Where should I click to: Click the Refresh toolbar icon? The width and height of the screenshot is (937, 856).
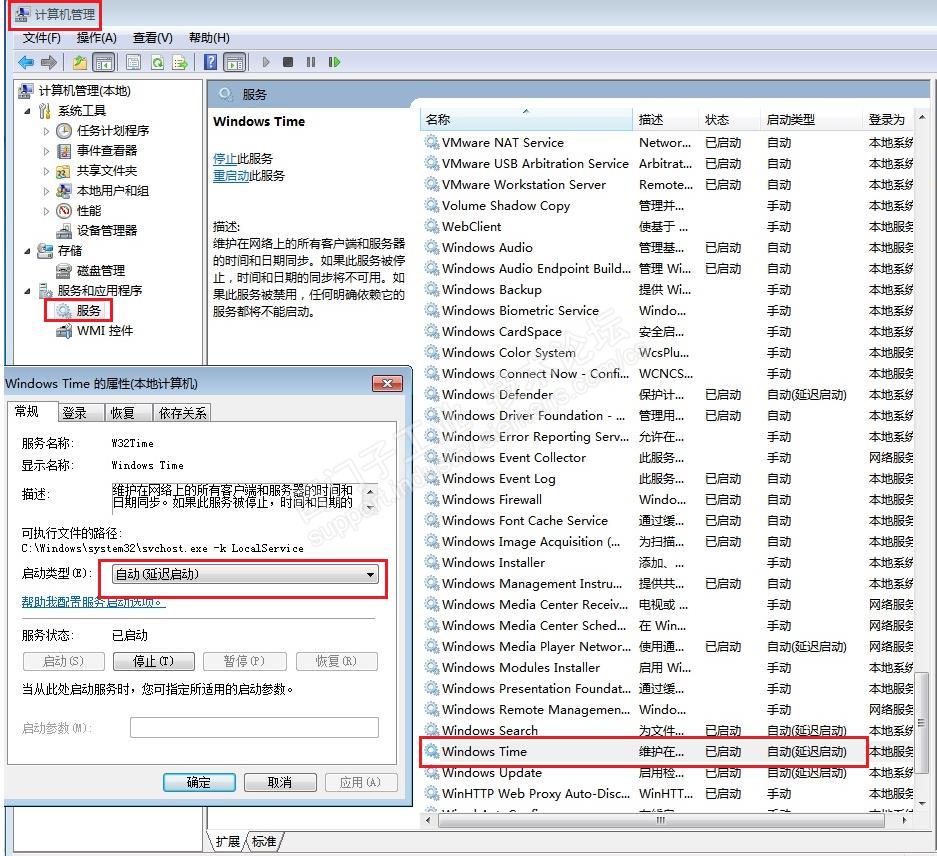(157, 62)
